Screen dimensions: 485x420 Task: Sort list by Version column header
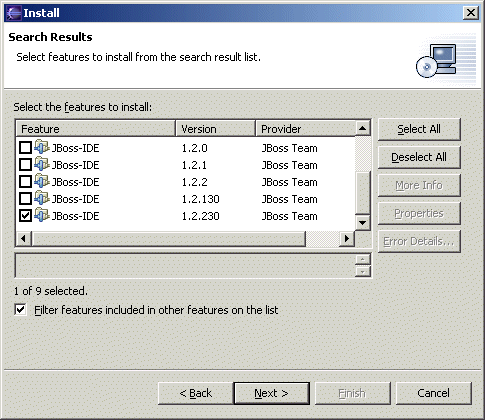point(215,129)
